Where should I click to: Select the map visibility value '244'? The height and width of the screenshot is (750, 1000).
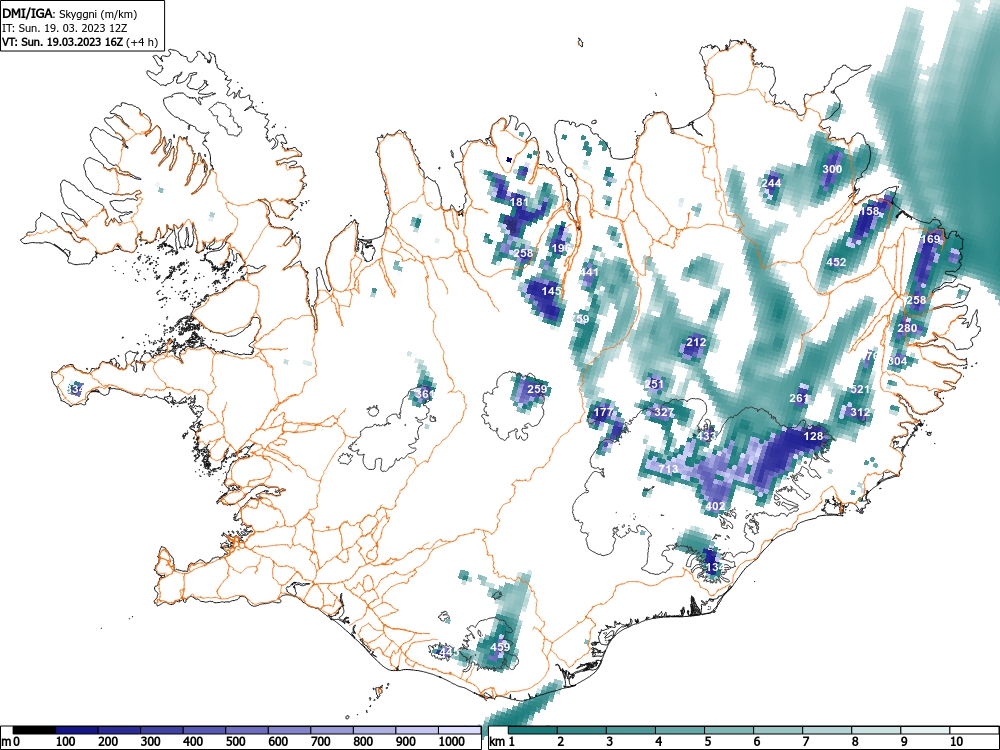click(x=771, y=183)
